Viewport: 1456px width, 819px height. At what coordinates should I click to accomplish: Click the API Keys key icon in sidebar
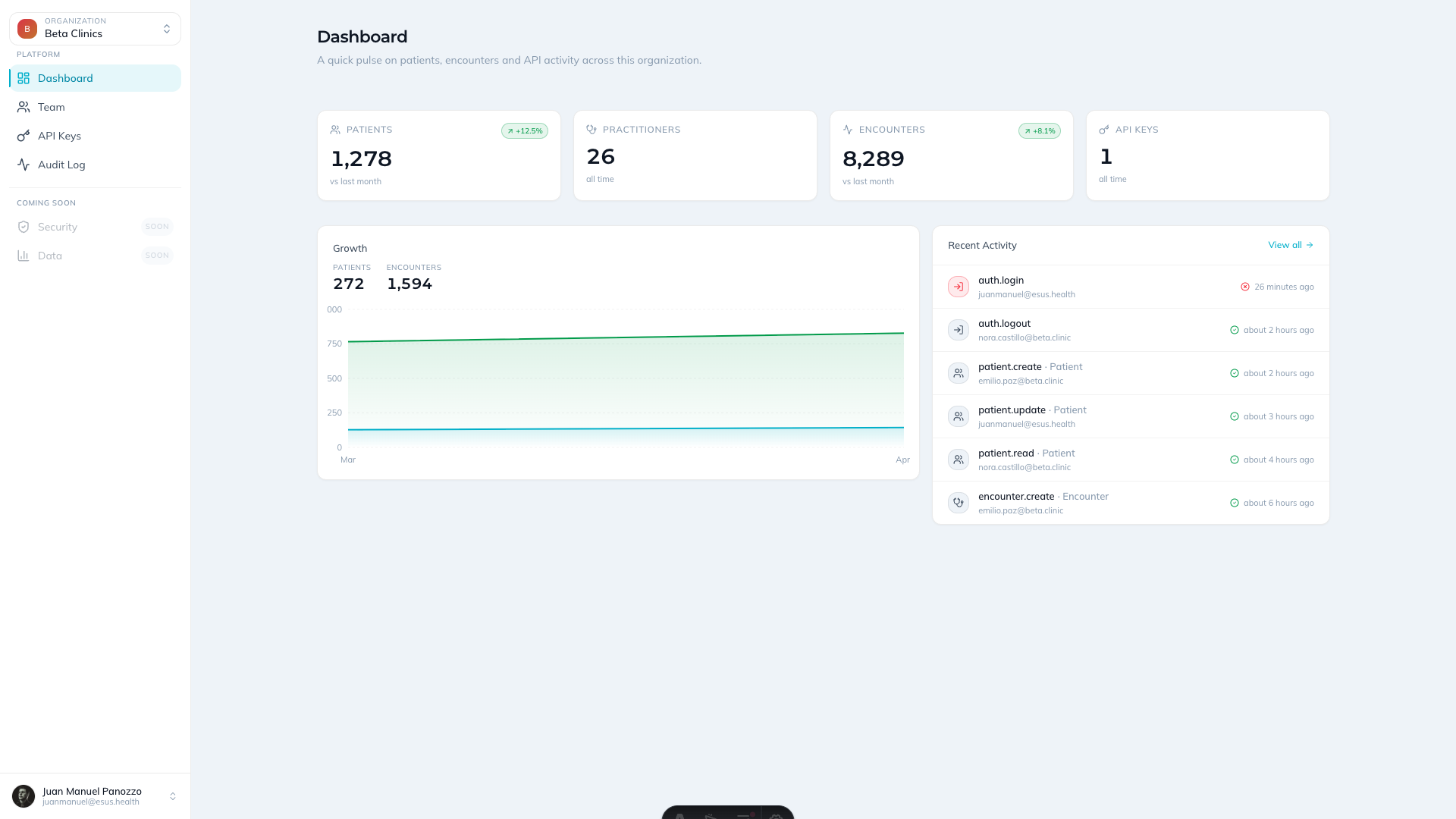[x=24, y=136]
